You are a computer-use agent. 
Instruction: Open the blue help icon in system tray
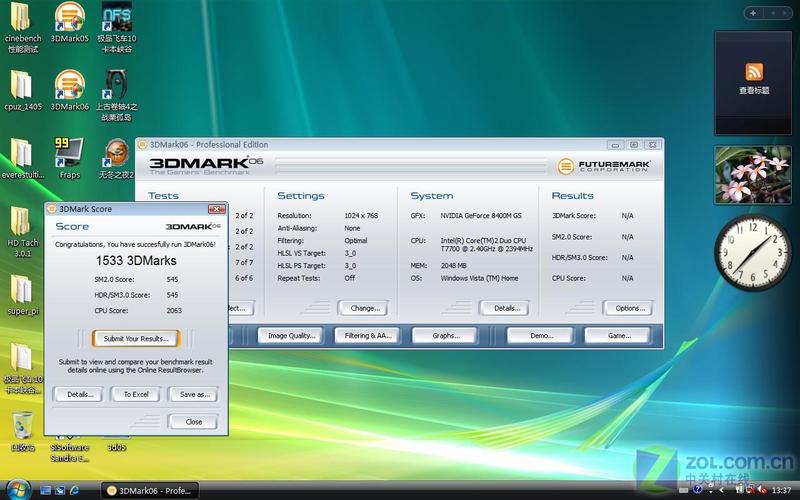(x=697, y=489)
